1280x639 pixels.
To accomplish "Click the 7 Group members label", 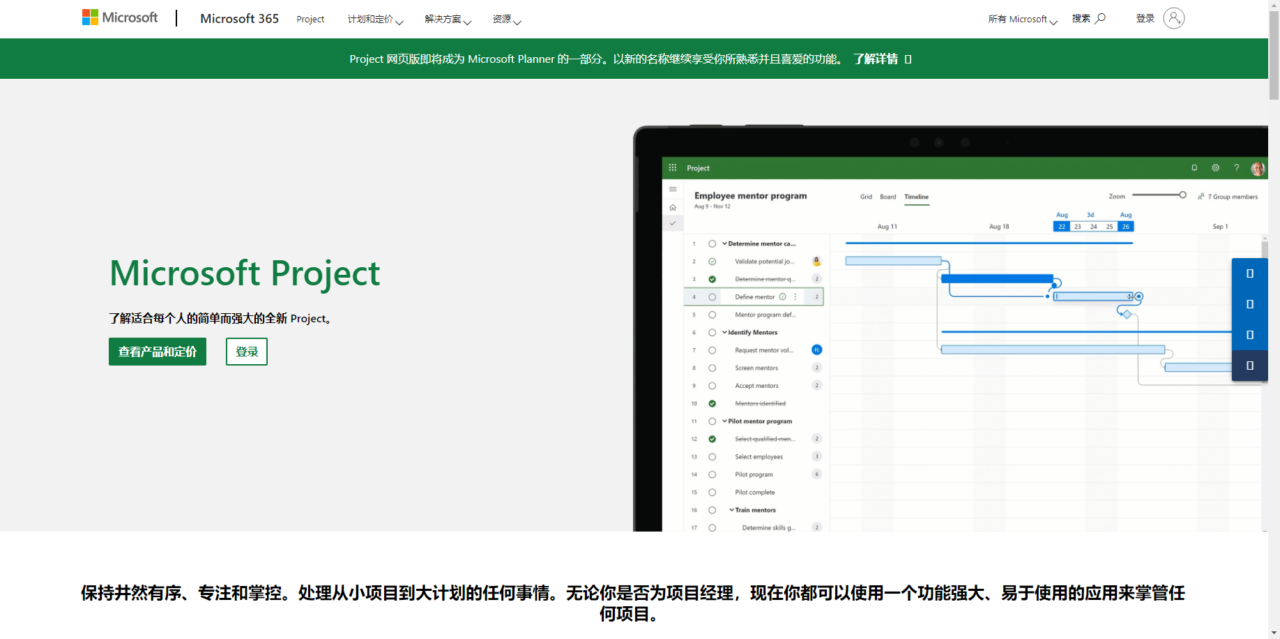I will pos(1233,197).
